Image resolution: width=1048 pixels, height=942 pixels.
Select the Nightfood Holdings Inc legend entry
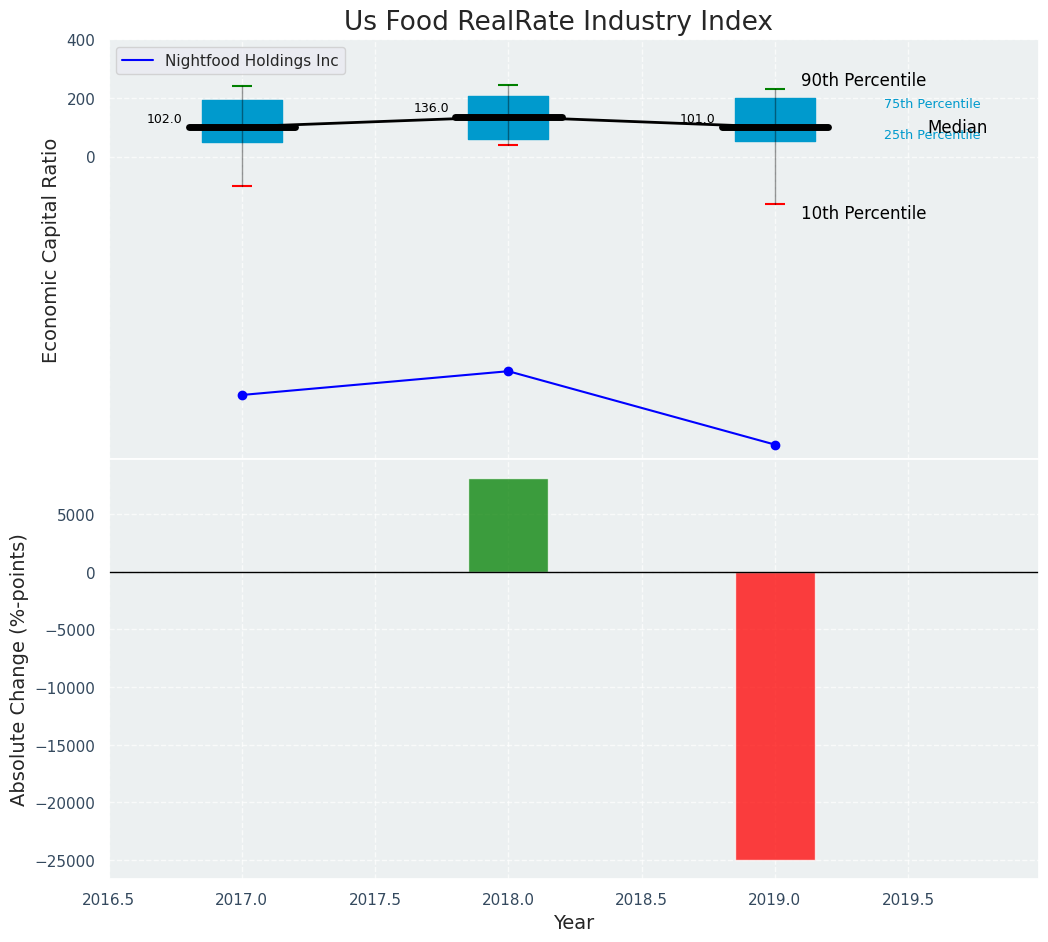251,61
